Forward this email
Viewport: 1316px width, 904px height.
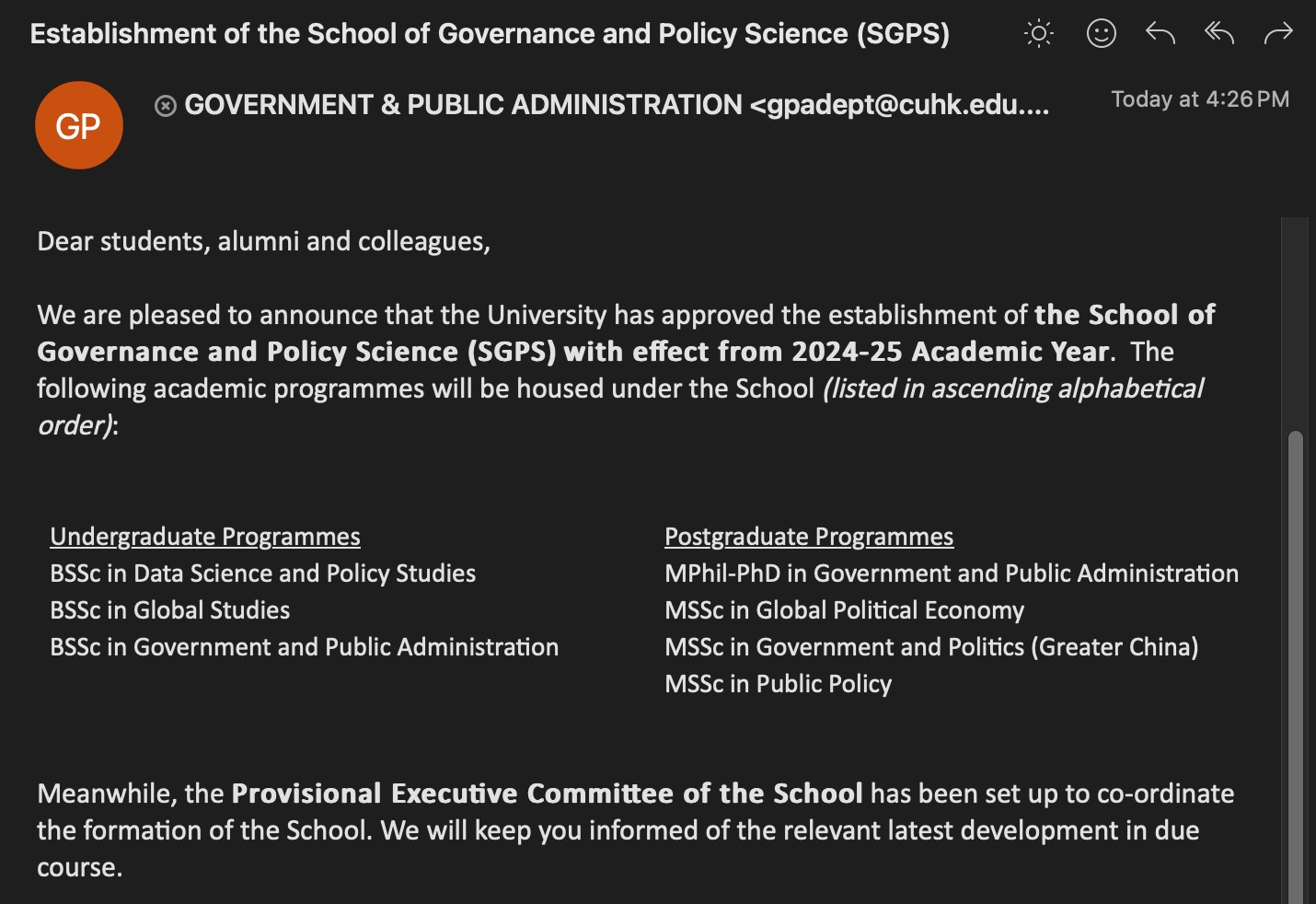[1278, 34]
